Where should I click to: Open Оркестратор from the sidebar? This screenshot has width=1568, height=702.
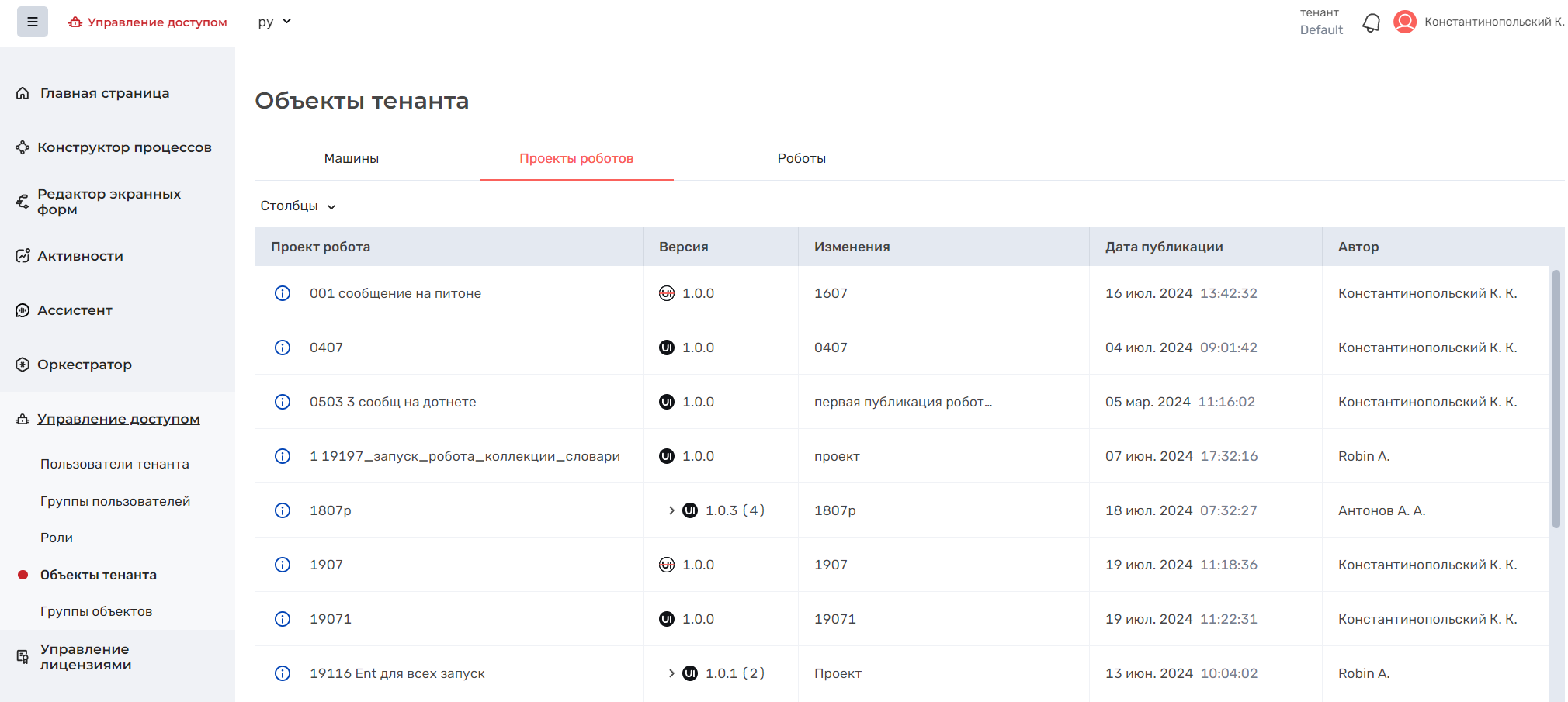[85, 365]
